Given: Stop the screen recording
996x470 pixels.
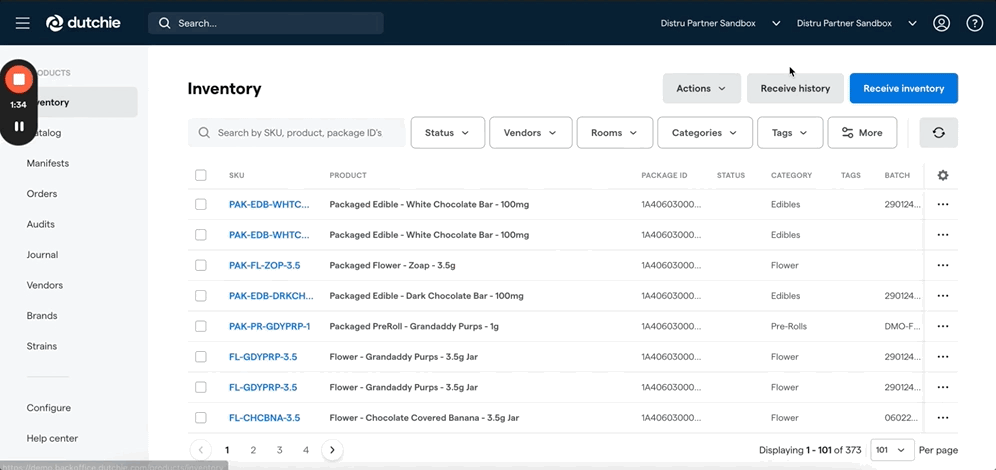Looking at the screenshot, I should (19, 79).
